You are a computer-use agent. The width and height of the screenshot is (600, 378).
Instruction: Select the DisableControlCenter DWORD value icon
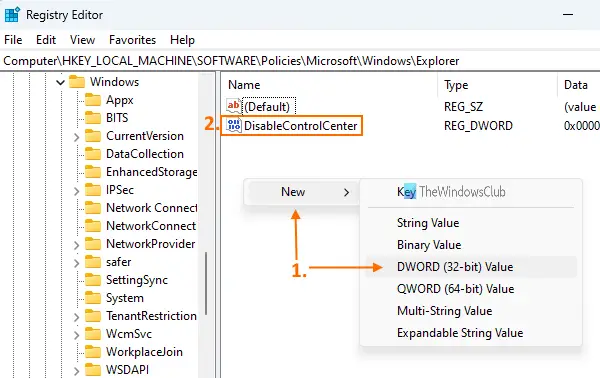233,125
